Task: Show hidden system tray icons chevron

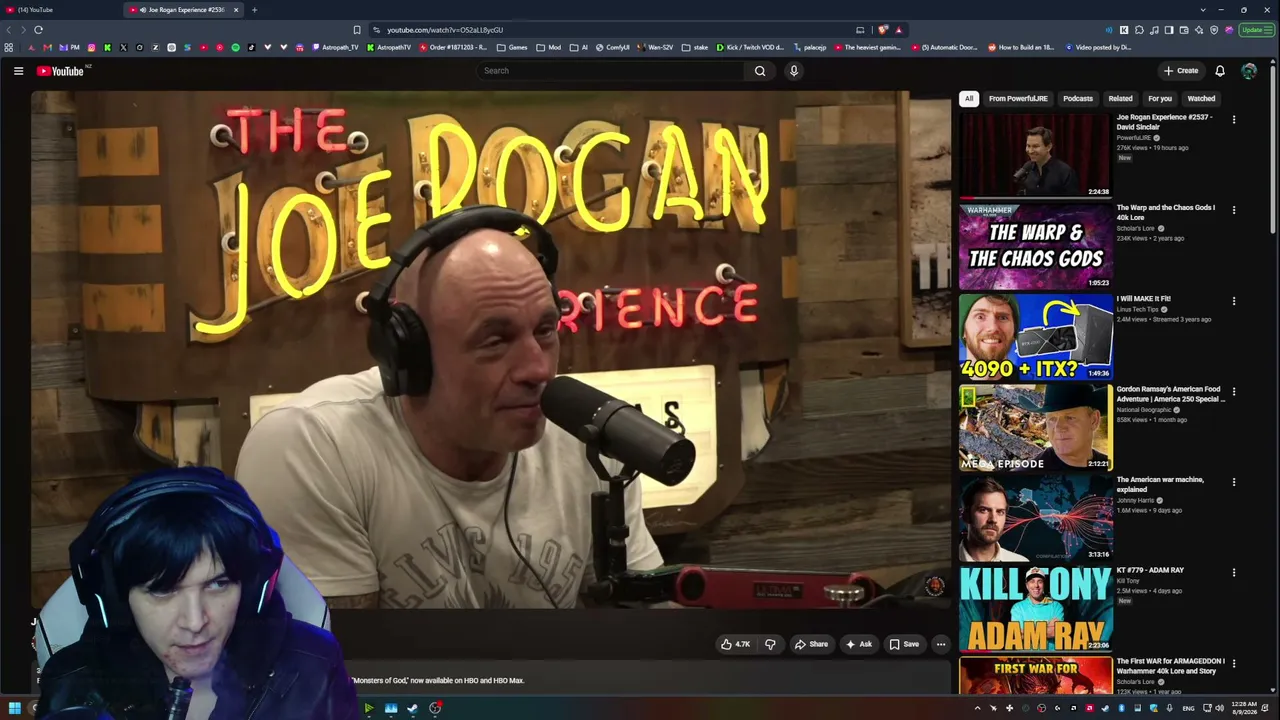Action: click(x=978, y=708)
